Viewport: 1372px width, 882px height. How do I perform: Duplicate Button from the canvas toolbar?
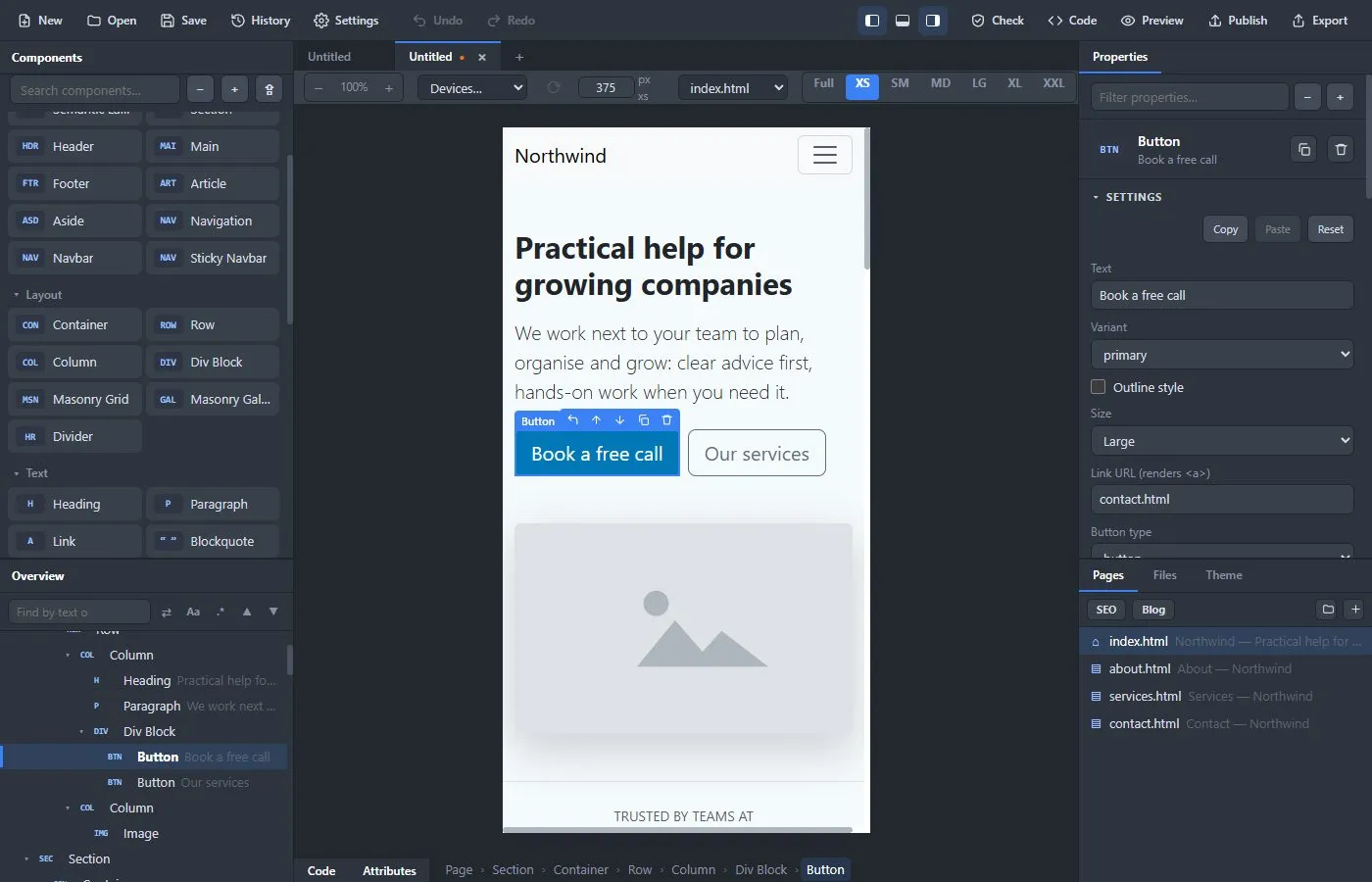pos(644,420)
